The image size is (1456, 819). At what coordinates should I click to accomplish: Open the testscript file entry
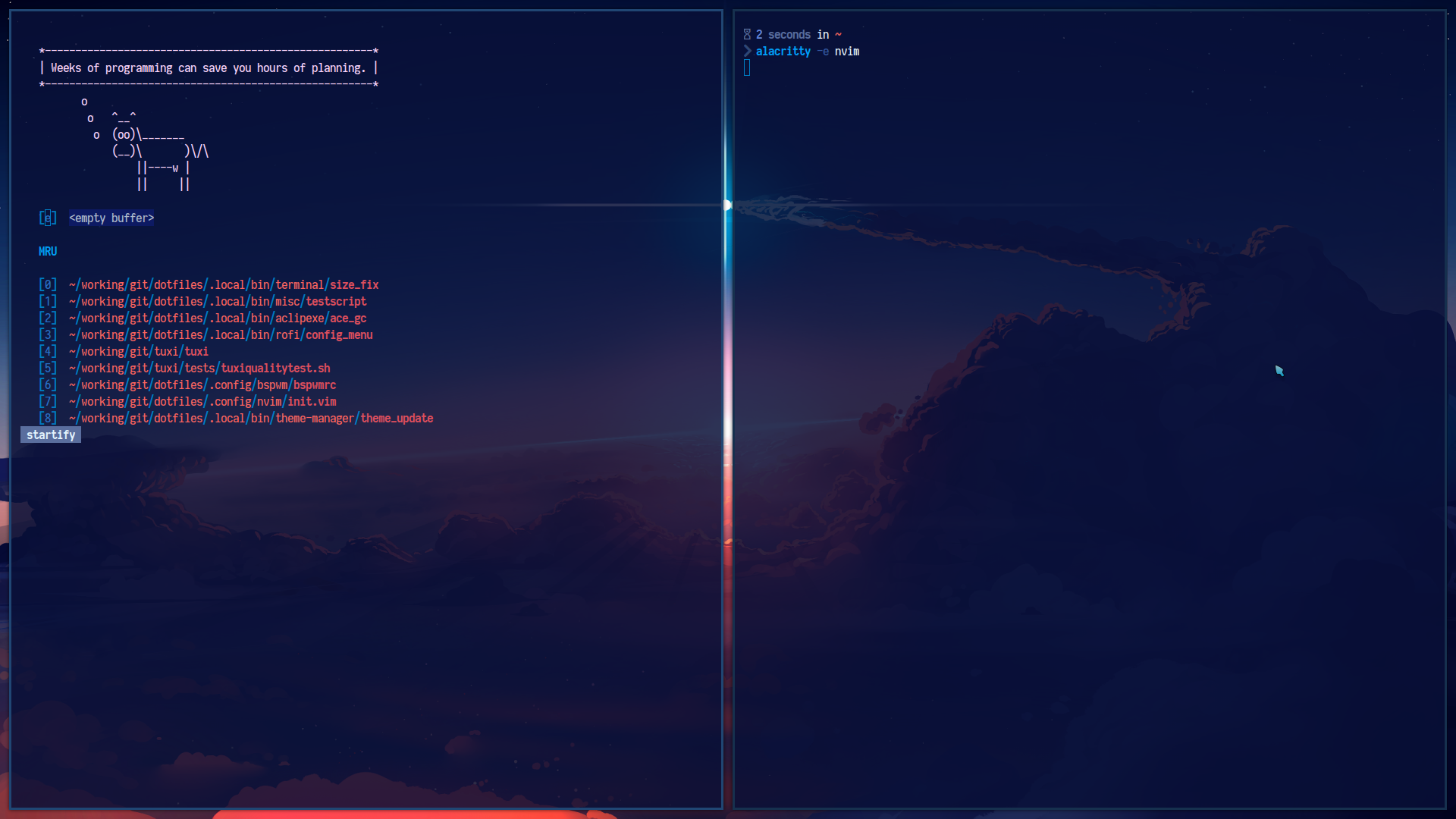pos(218,301)
